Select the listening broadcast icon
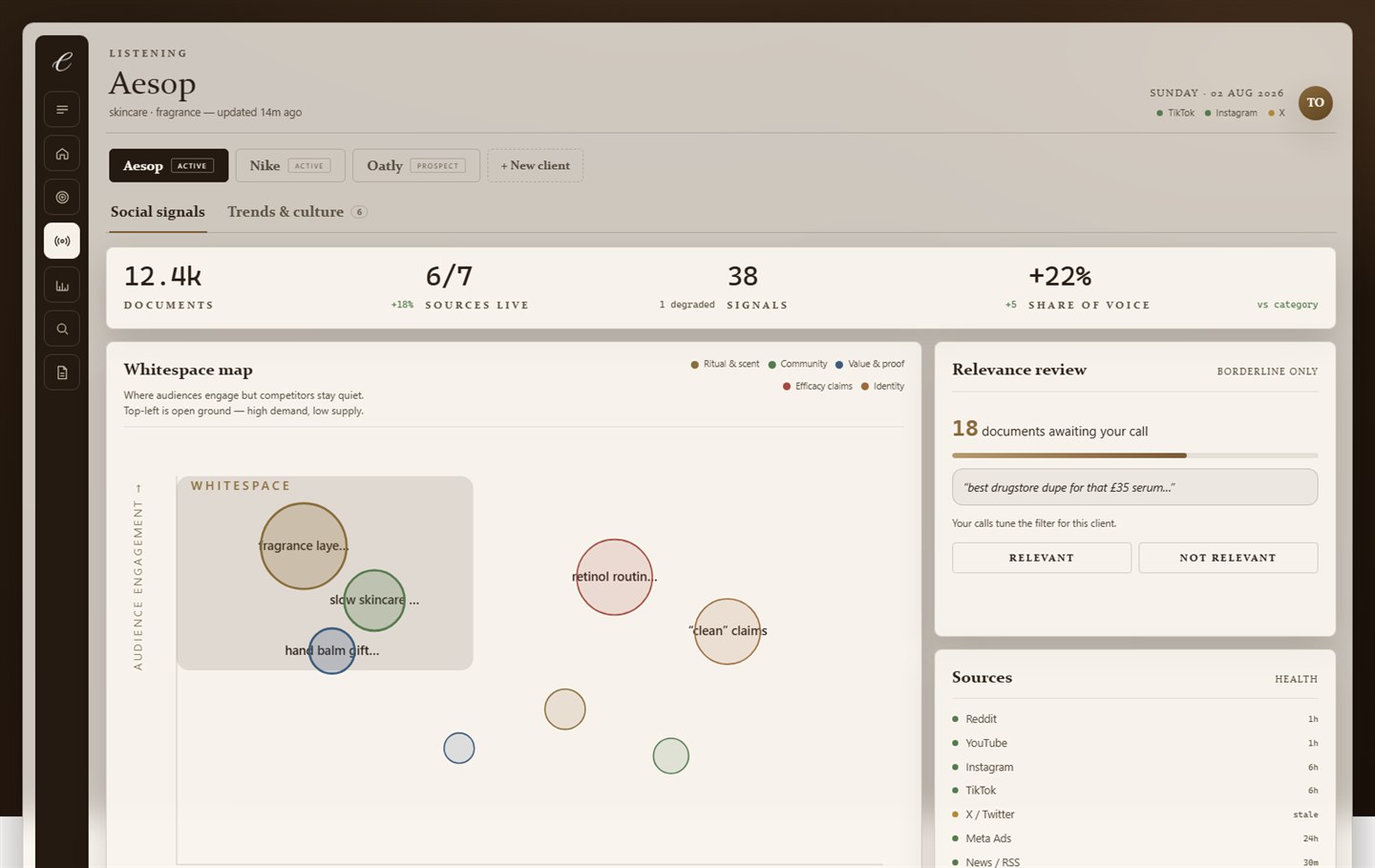Screen dimensions: 1375x868 pyautogui.click(x=62, y=241)
